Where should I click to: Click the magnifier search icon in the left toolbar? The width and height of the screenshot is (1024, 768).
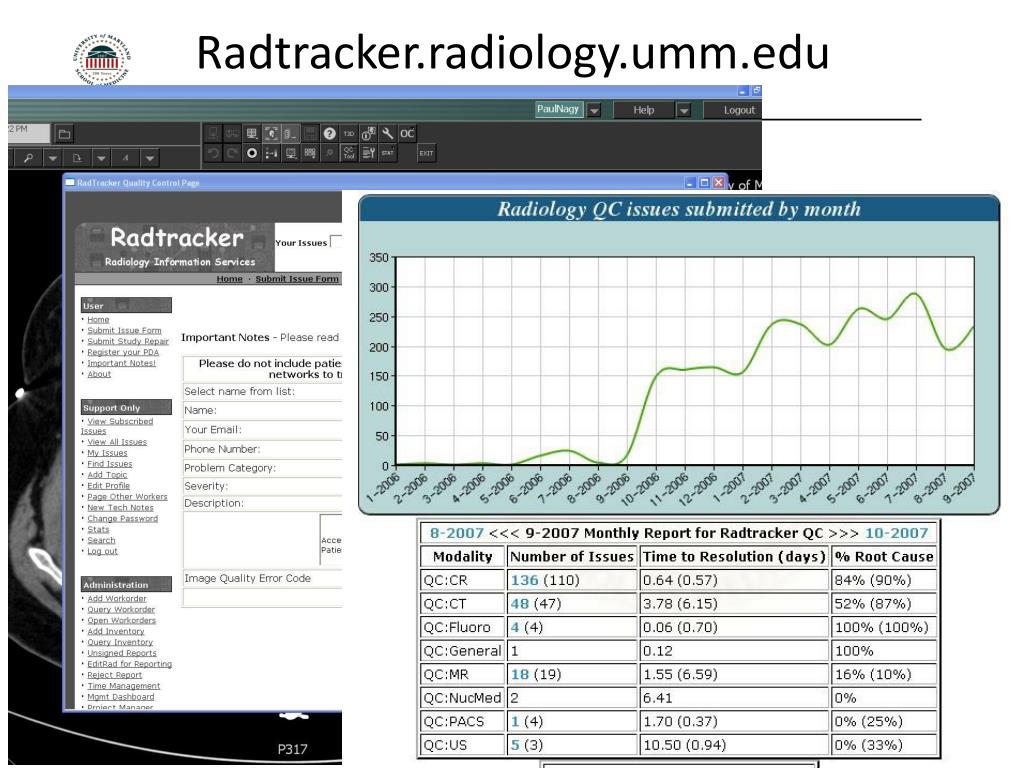coord(28,158)
